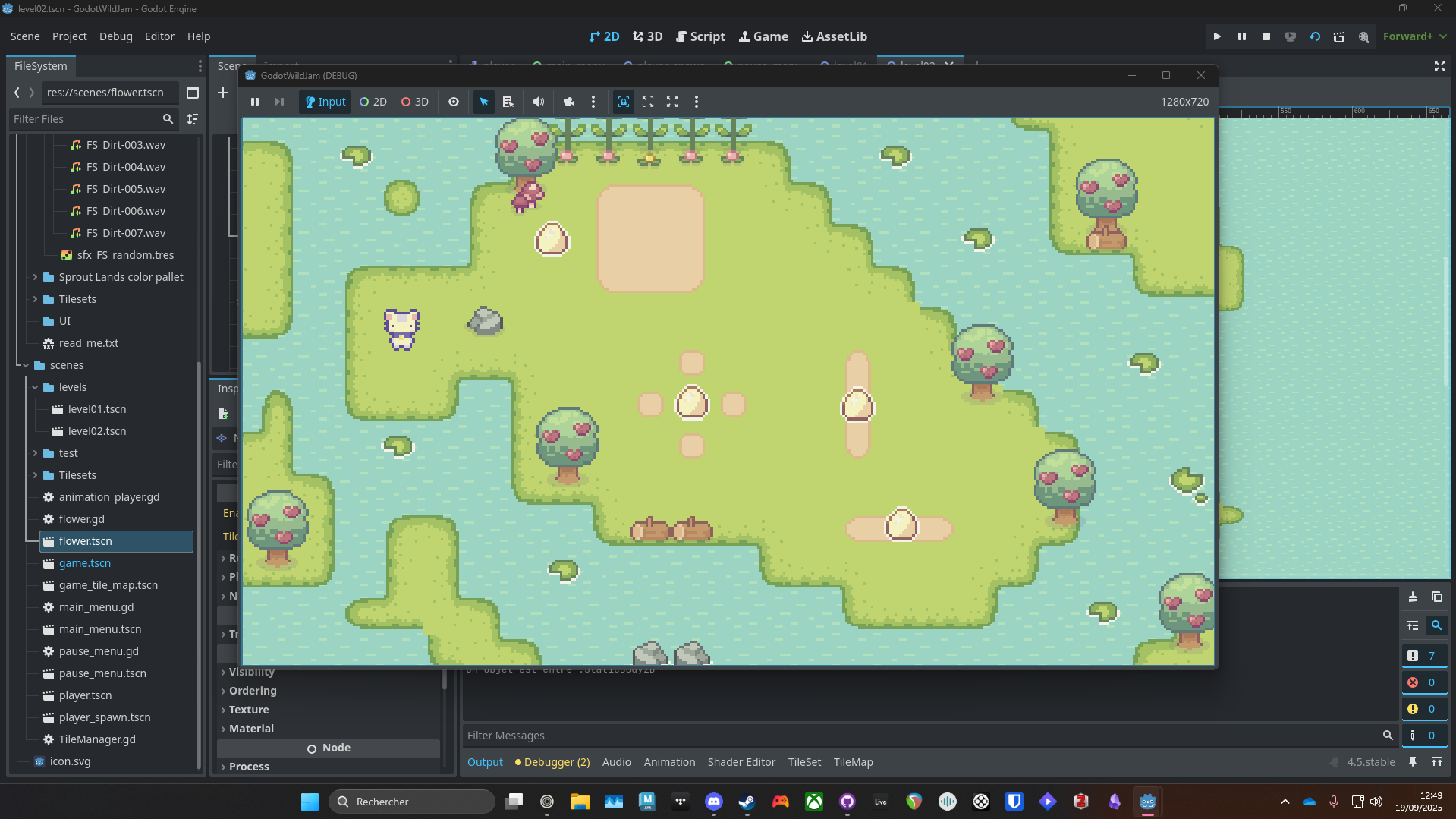Click the select mode arrow tool
Image resolution: width=1456 pixels, height=819 pixels.
click(x=483, y=102)
